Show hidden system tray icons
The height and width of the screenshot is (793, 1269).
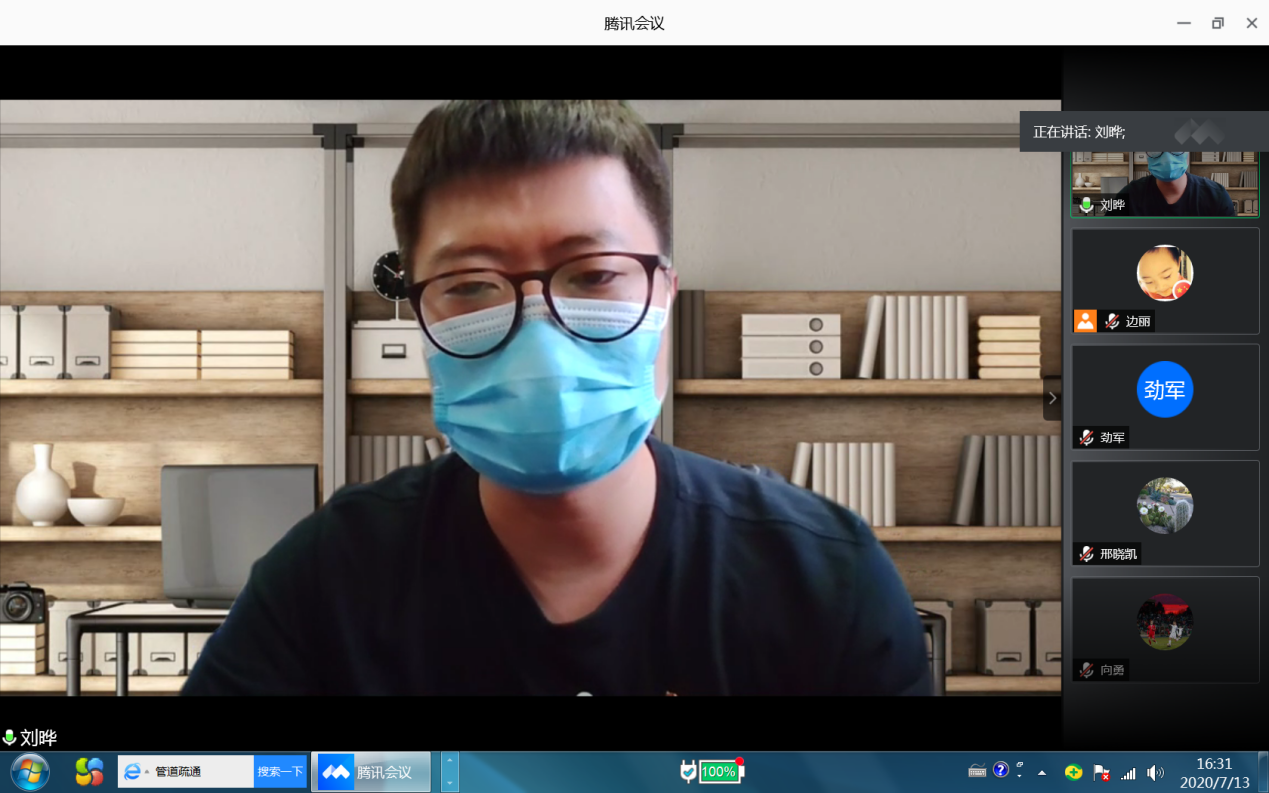coord(1042,773)
